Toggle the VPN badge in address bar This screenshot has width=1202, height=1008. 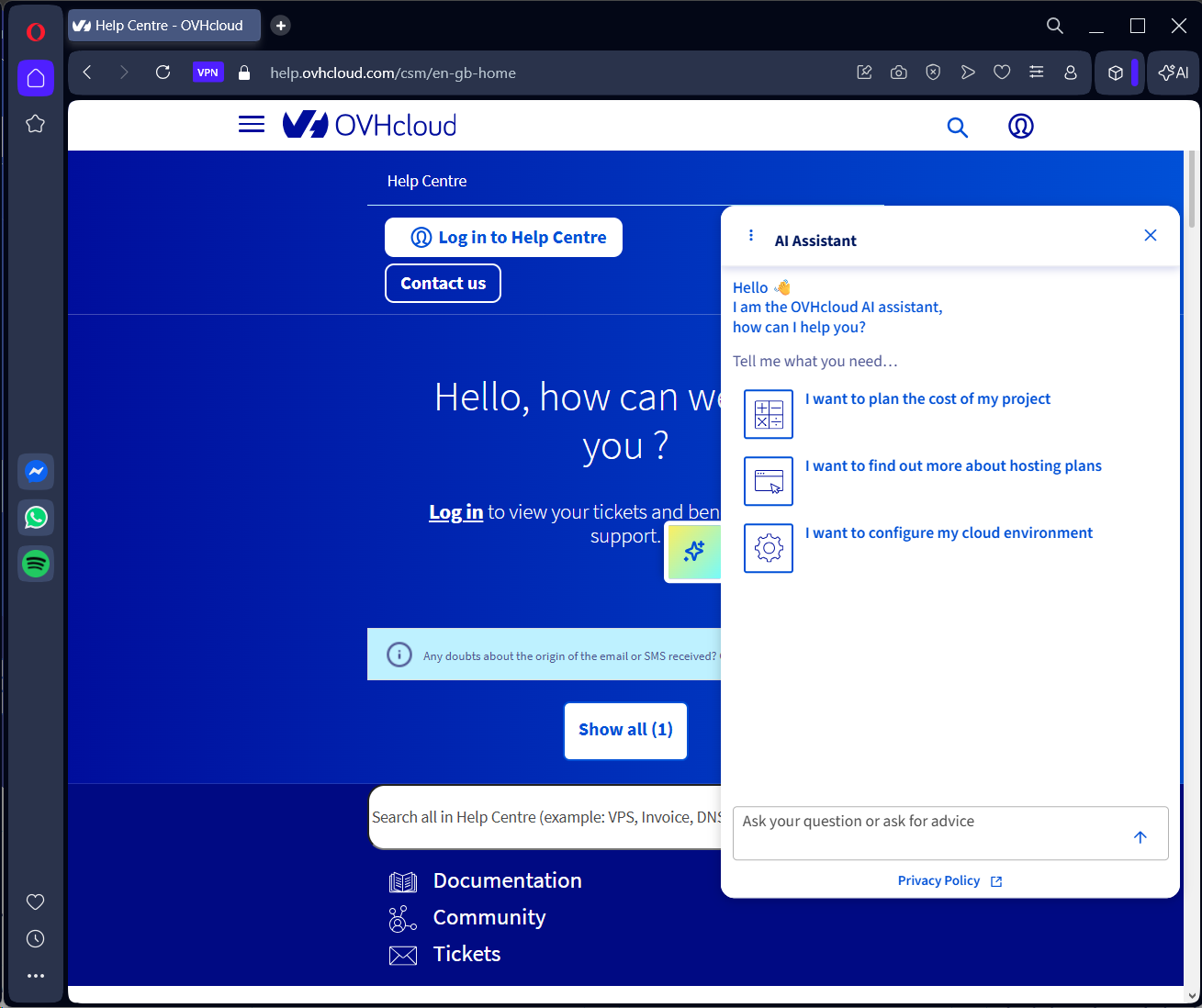coord(208,73)
